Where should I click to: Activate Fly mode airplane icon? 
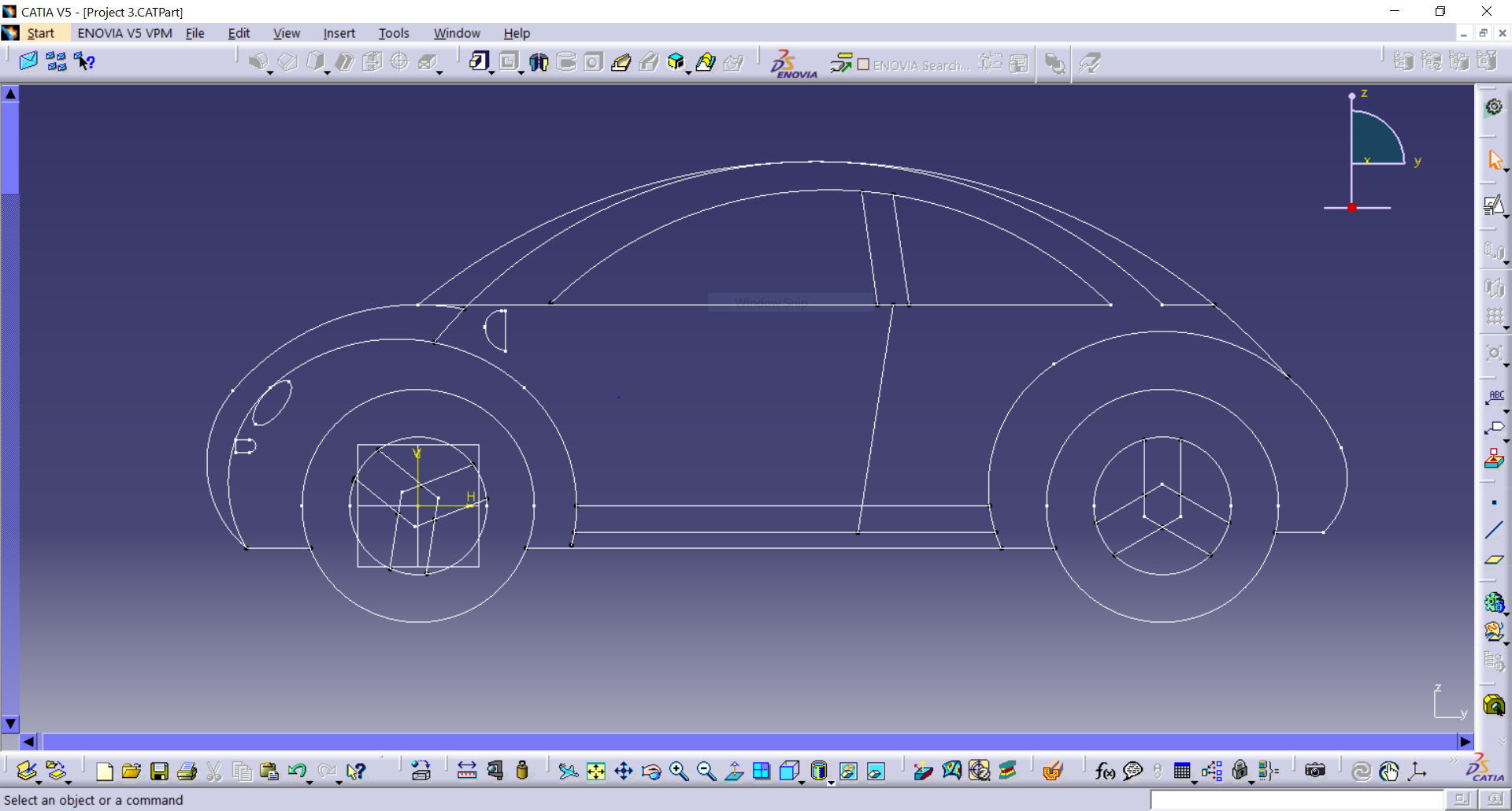[x=568, y=771]
